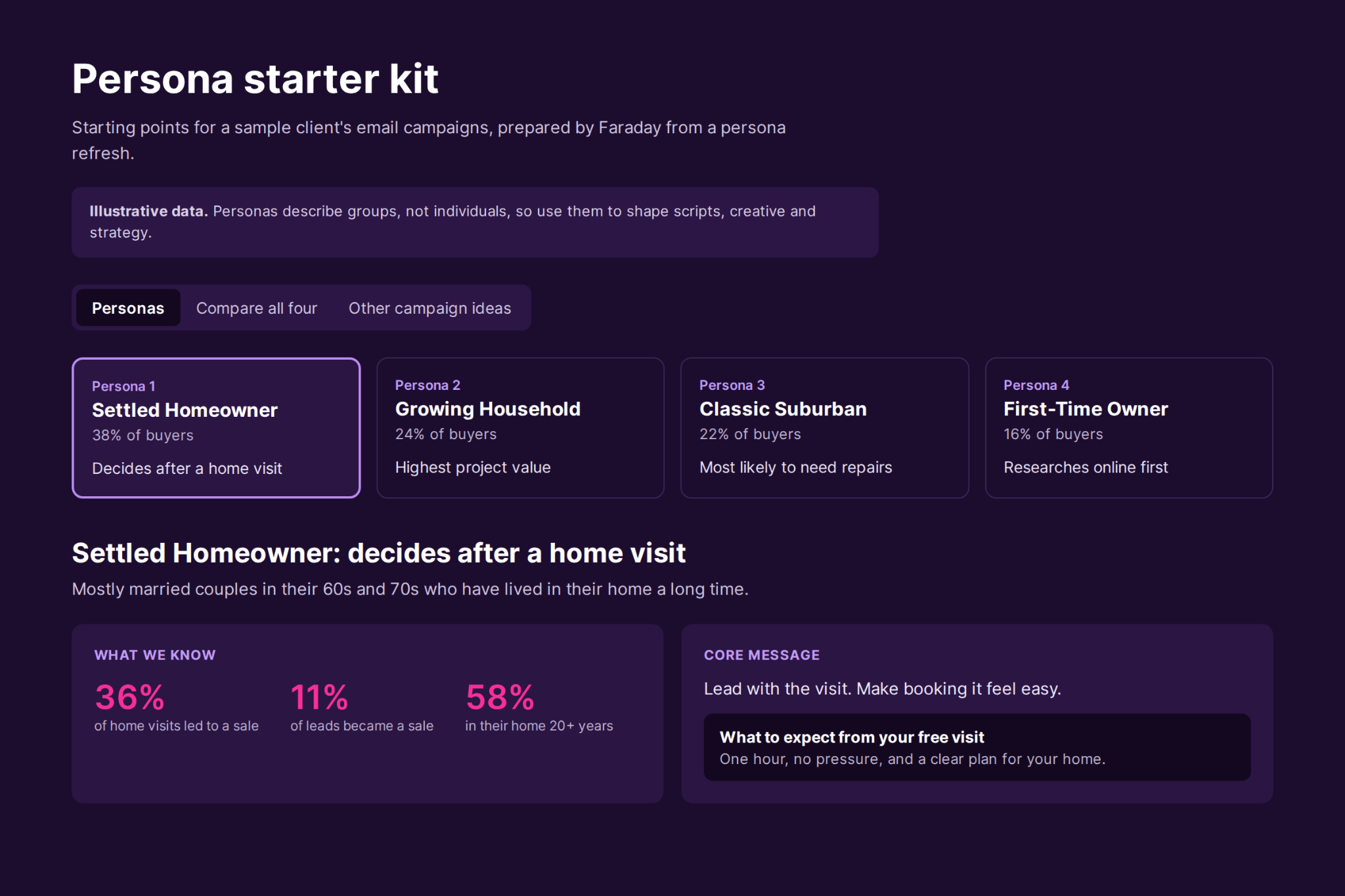Click 'Lead with the visit' message text

883,689
